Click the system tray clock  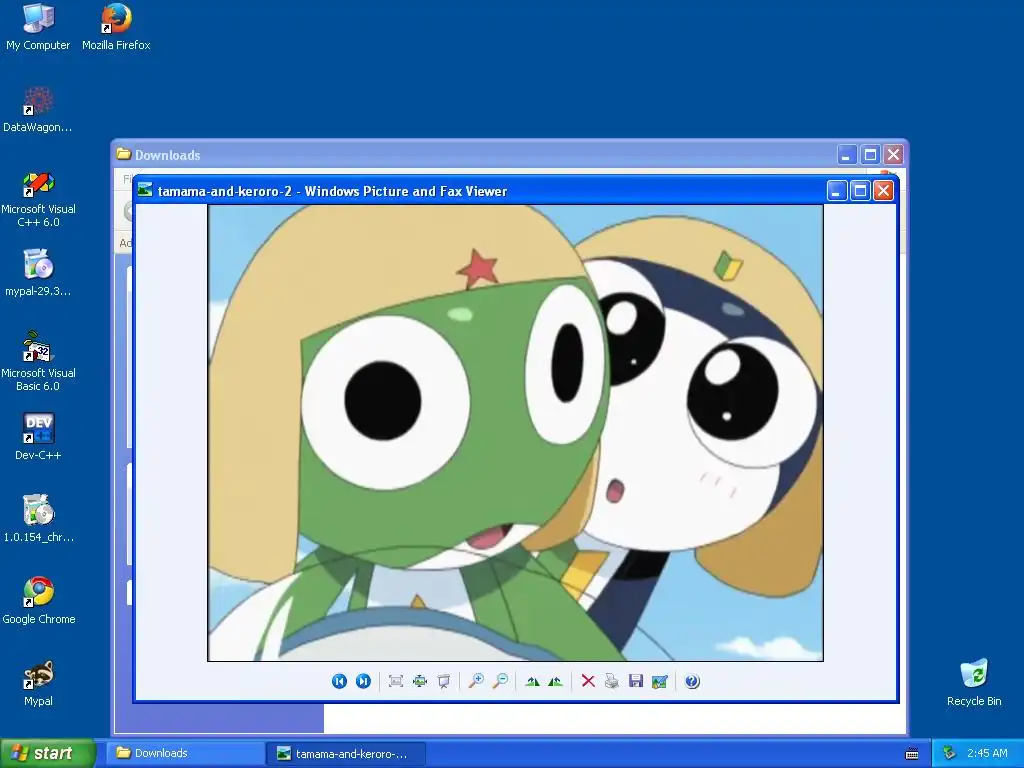987,753
